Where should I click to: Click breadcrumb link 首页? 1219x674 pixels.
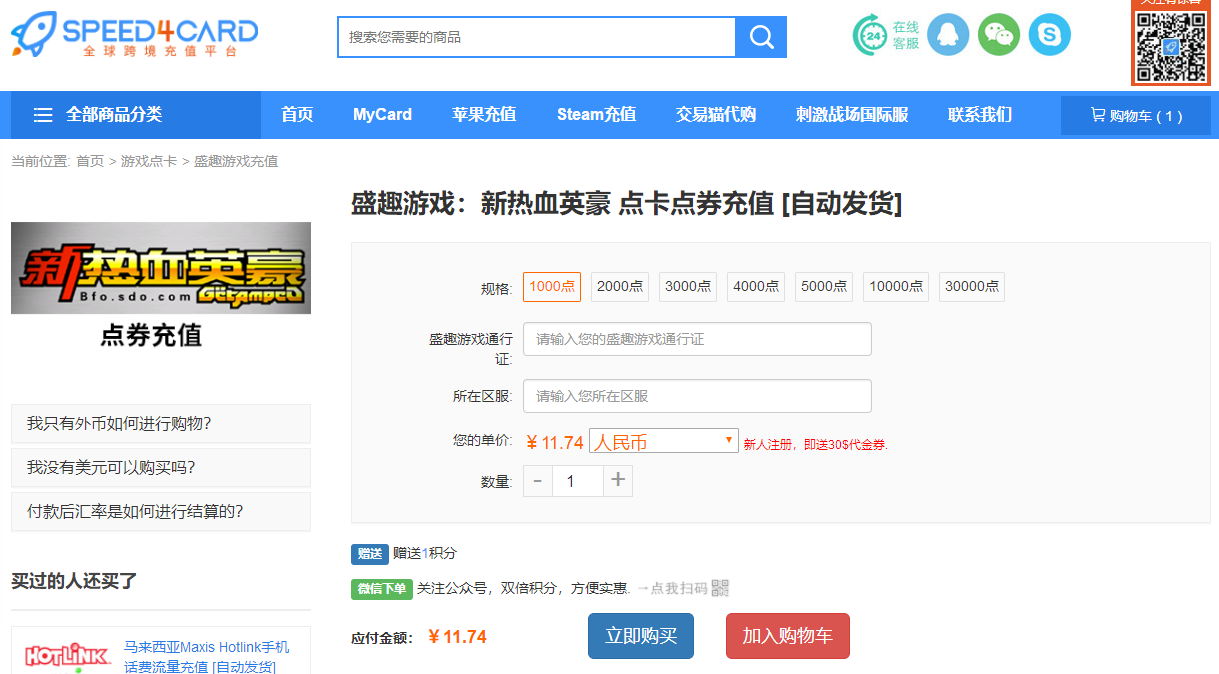tap(90, 161)
